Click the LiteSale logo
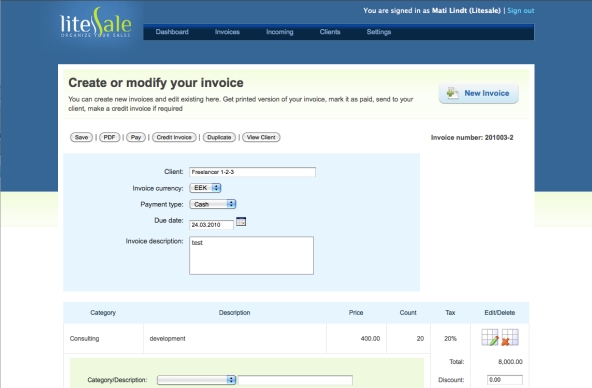This screenshot has width=592, height=388. 96,23
